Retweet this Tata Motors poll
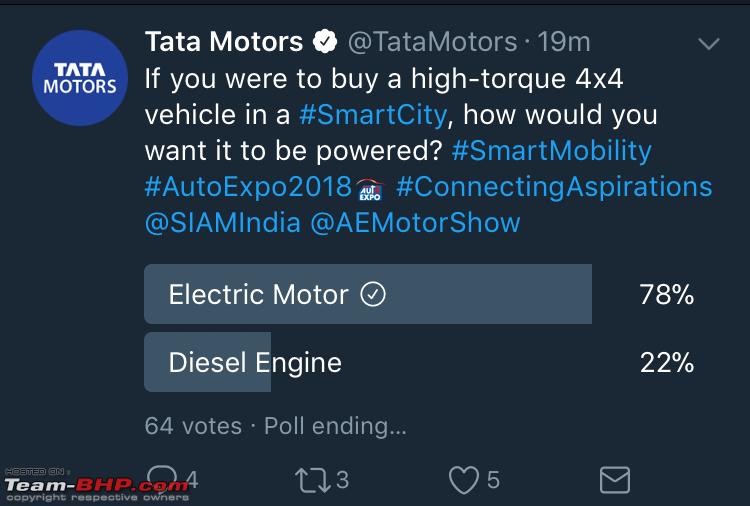Image resolution: width=750 pixels, height=506 pixels. click(313, 480)
